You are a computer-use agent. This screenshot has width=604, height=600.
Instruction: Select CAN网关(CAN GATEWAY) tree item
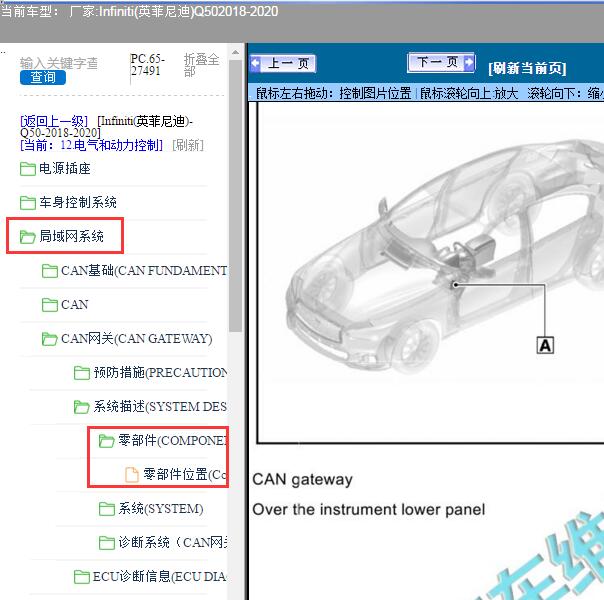pyautogui.click(x=137, y=339)
